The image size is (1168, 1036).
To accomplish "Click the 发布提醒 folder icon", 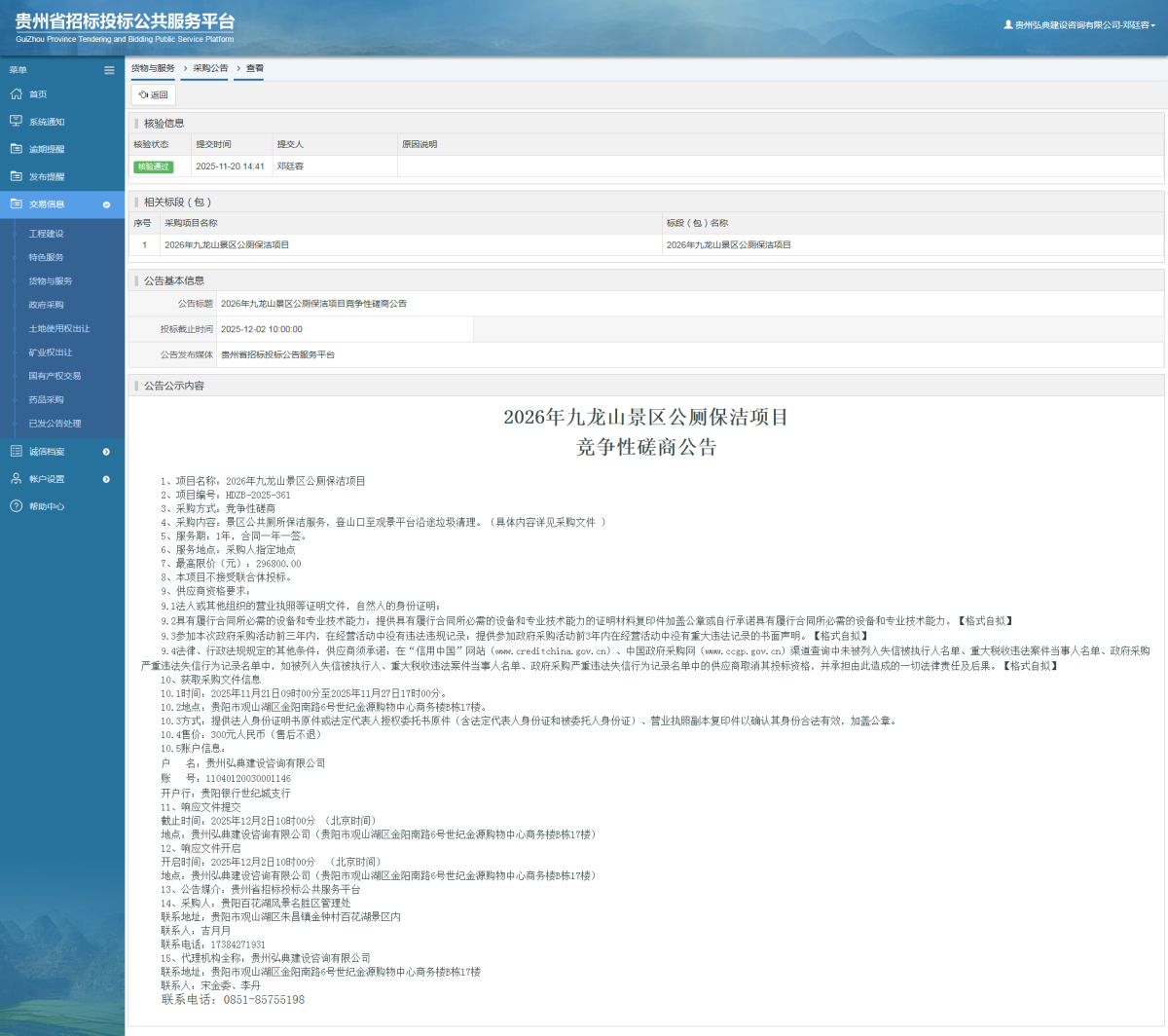I will coord(16,176).
